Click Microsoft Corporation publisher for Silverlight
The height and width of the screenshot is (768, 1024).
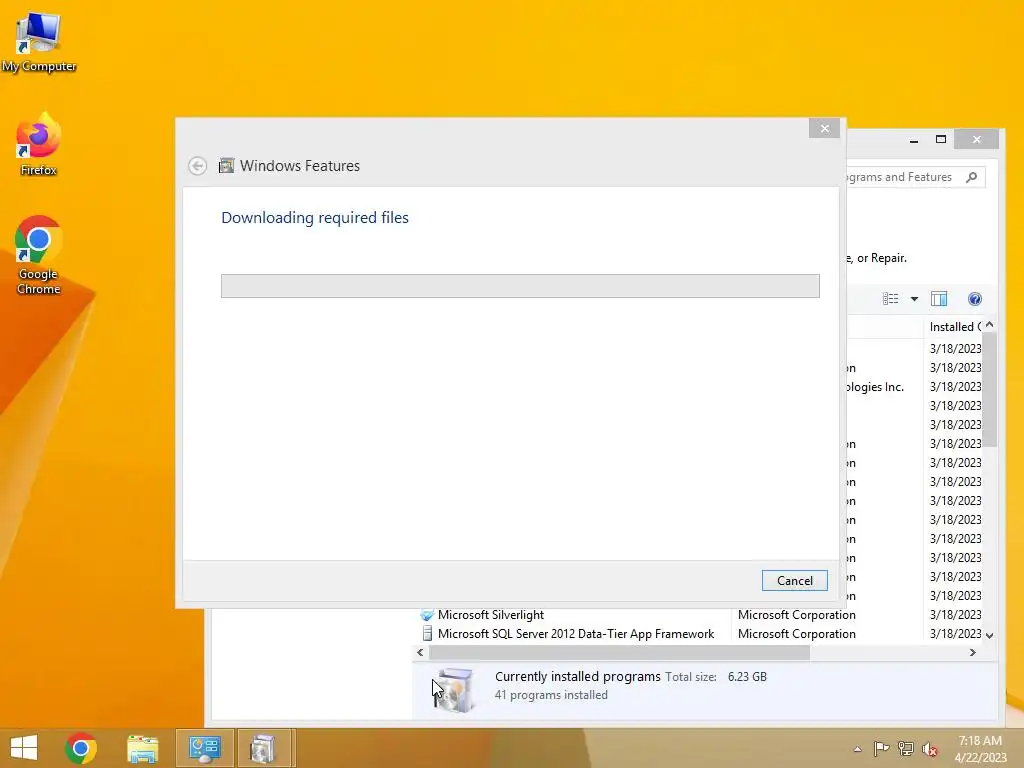pyautogui.click(x=796, y=615)
